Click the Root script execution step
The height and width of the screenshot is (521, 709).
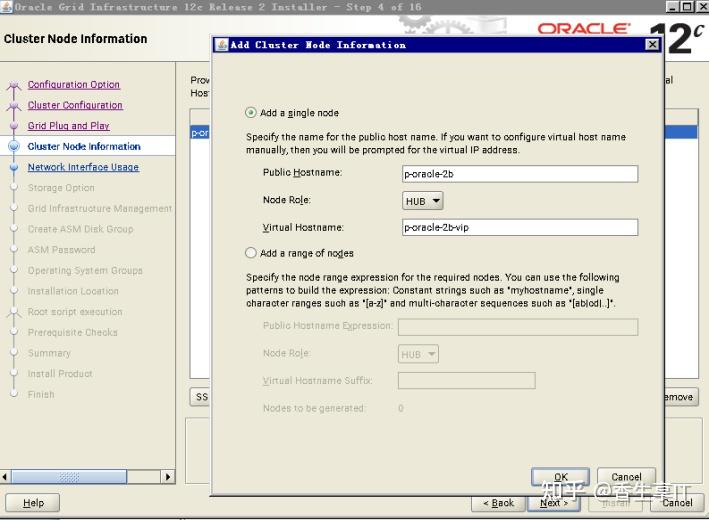[x=75, y=312]
